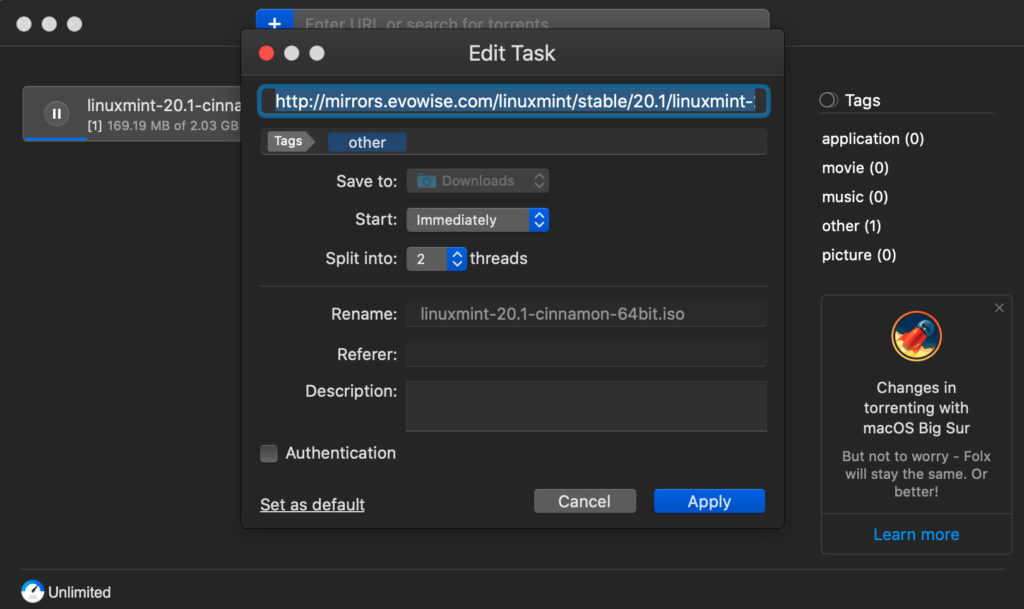Increase threads using the Split into stepper
This screenshot has width=1024, height=609.
click(457, 254)
